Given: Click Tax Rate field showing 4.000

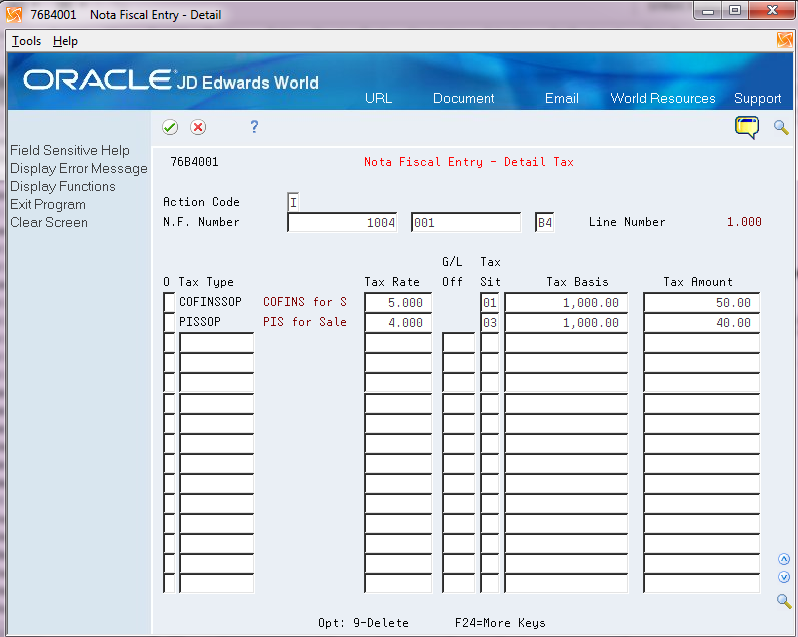Looking at the screenshot, I should 398,323.
